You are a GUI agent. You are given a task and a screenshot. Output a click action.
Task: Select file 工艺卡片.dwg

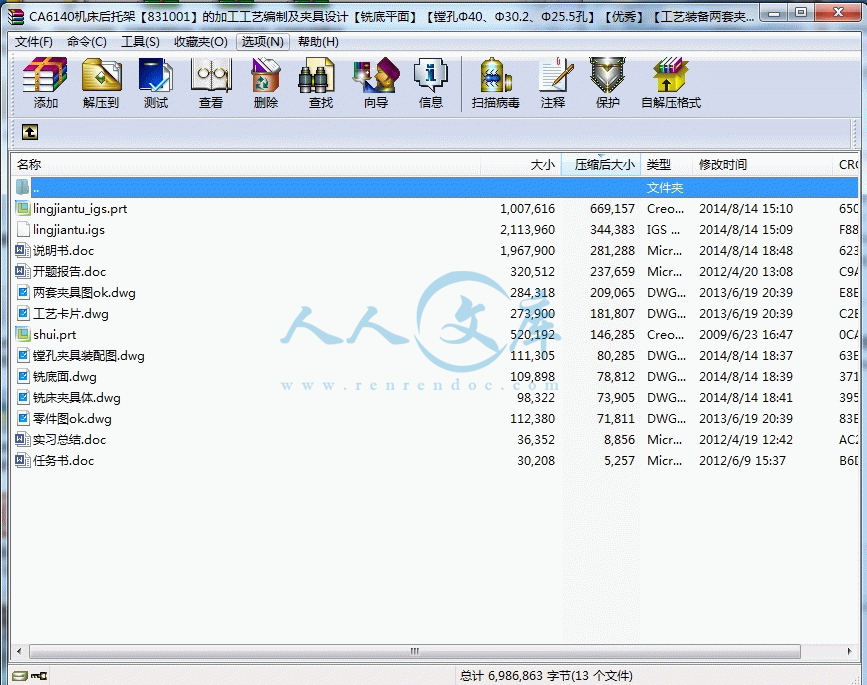[x=71, y=313]
